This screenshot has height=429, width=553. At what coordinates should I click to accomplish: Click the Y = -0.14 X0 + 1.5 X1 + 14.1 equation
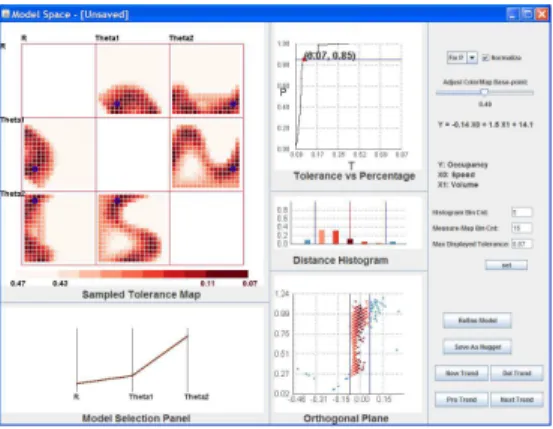tap(485, 125)
